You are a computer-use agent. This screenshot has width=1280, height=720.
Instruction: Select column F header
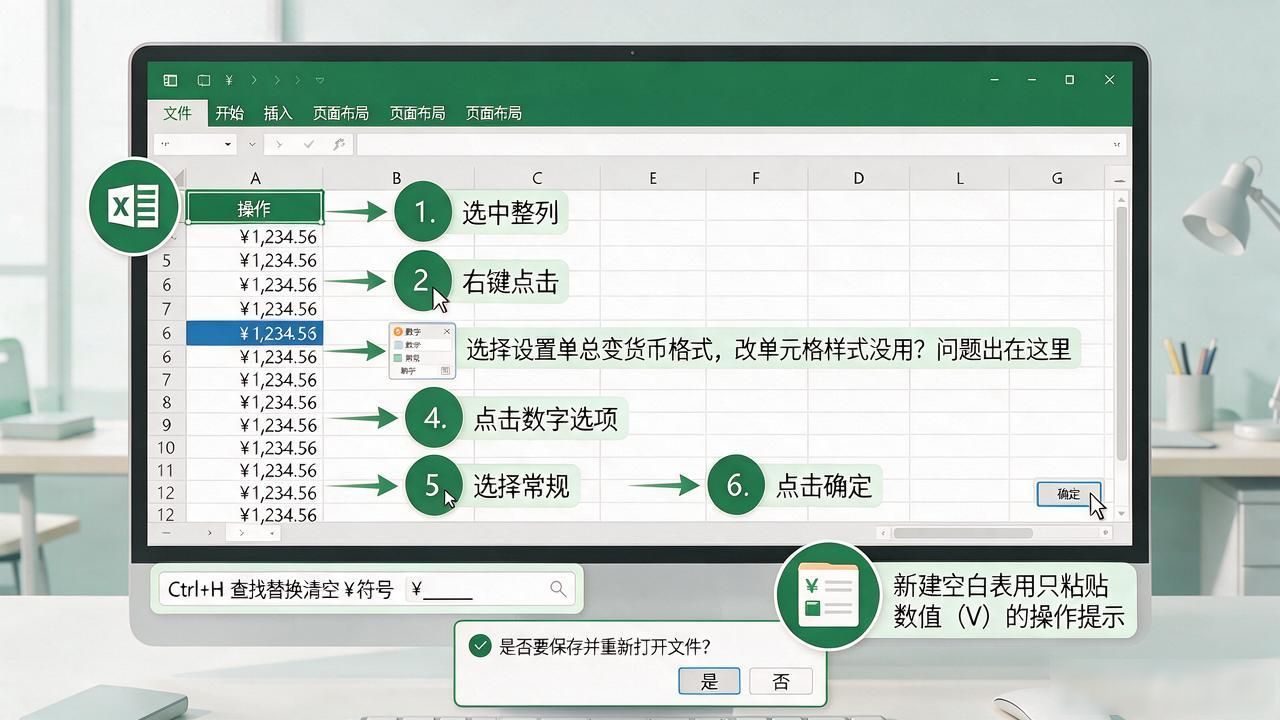pos(755,178)
